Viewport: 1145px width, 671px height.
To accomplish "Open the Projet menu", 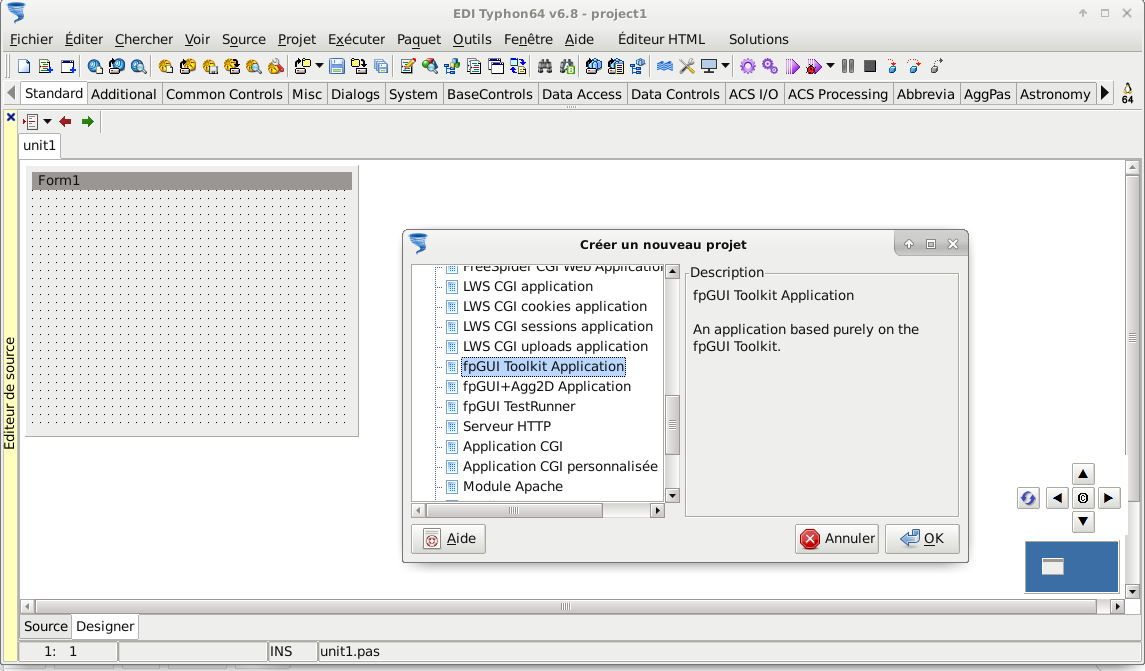I will click(x=296, y=39).
